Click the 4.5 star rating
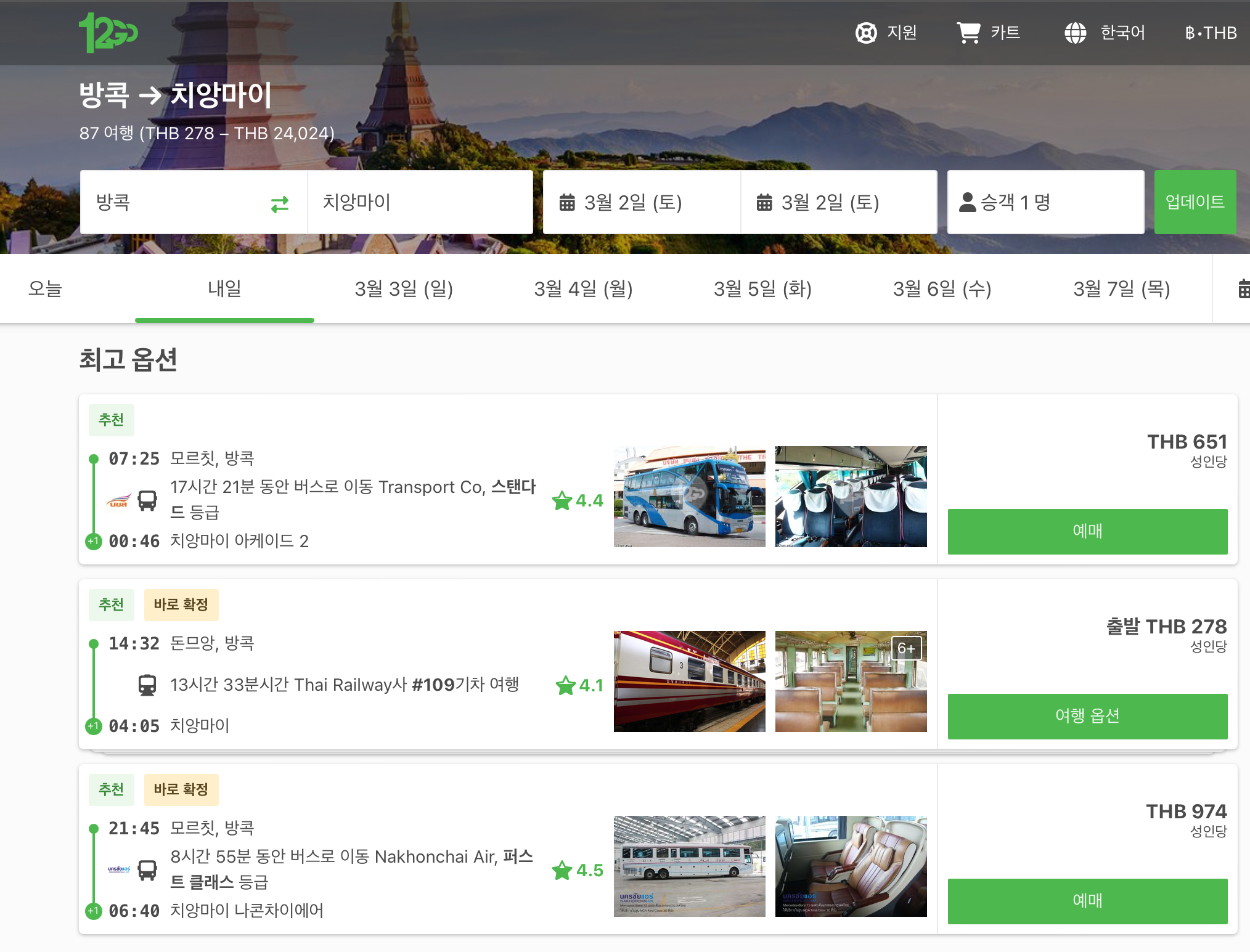1250x952 pixels. (578, 870)
